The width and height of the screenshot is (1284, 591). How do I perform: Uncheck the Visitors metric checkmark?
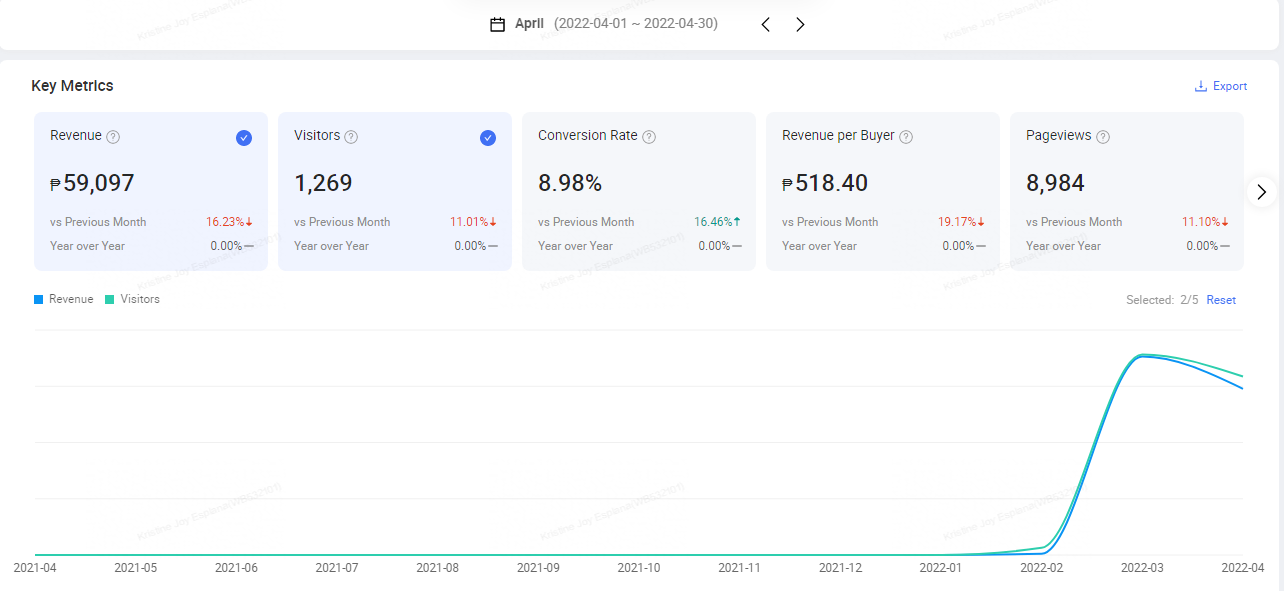pyautogui.click(x=488, y=138)
